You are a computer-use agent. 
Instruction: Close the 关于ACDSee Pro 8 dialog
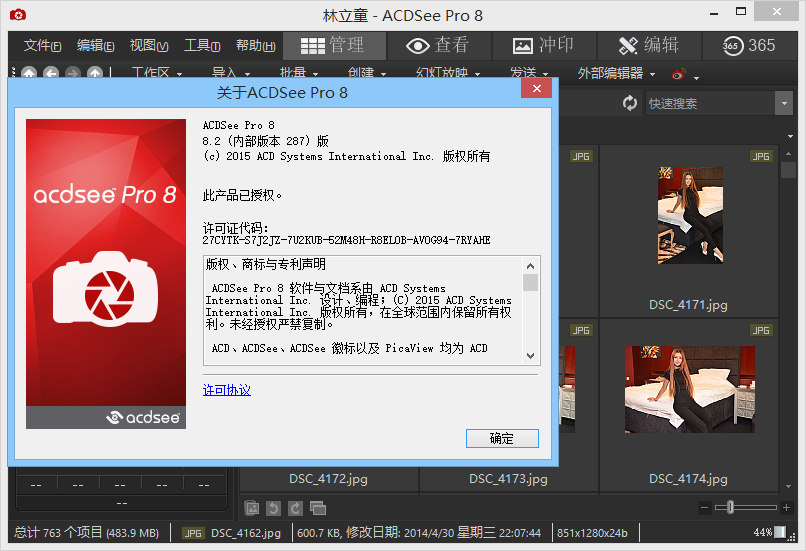(x=537, y=88)
